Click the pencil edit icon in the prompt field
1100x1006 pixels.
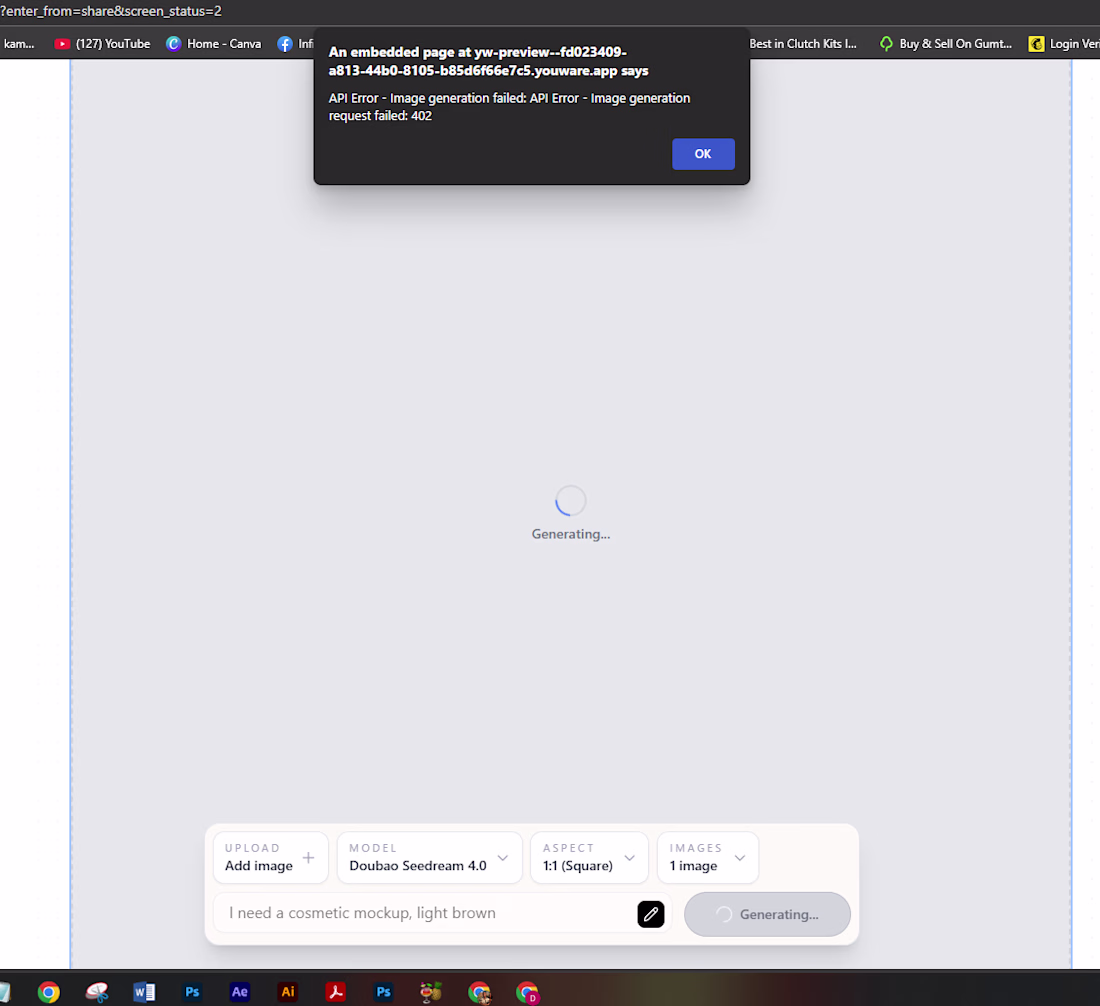click(650, 914)
